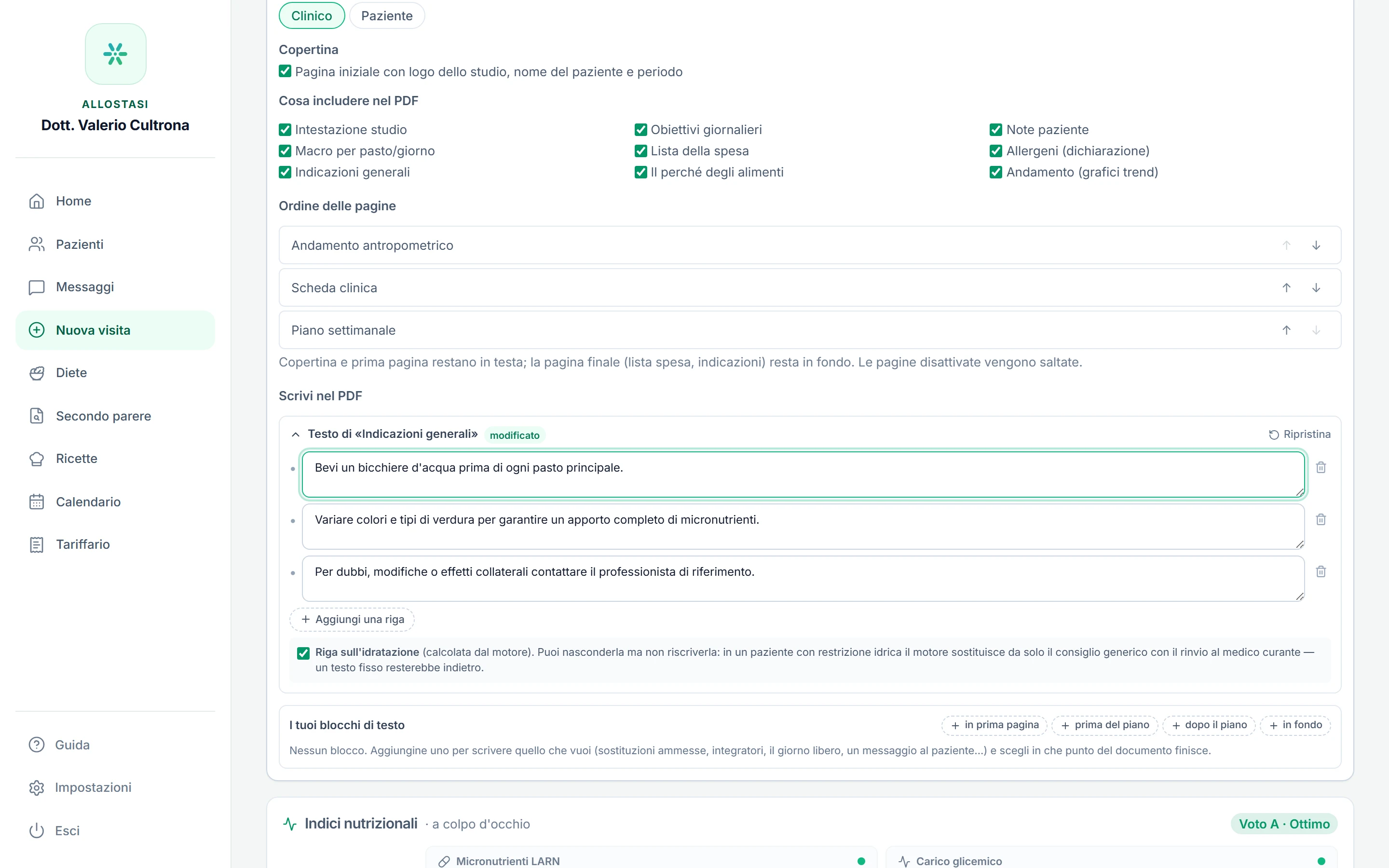1389x868 pixels.
Task: Delete the 'Bevi un bicchiere d'acqua' row
Action: point(1321,467)
